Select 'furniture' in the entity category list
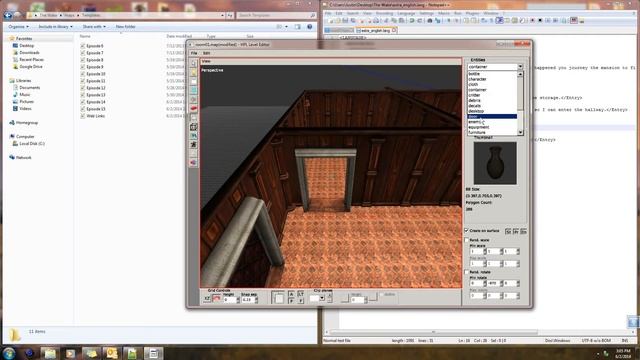Screen dimensions: 640x360 (x=492, y=132)
